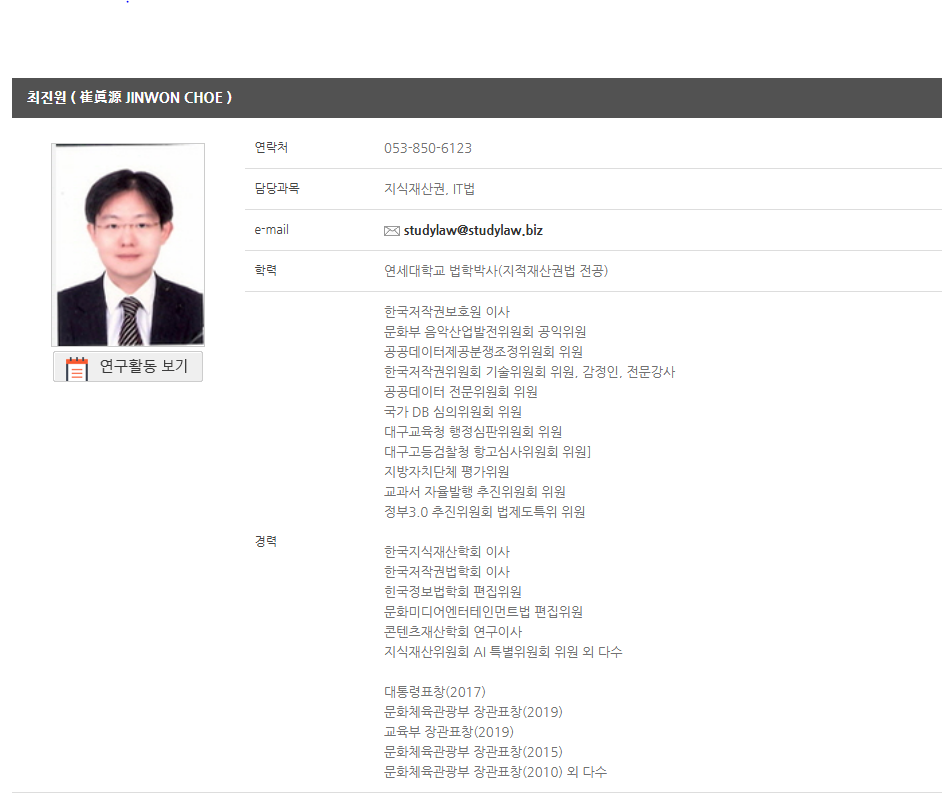Click the calendar icon beside 연구활동 보기
952x793 pixels.
pos(76,368)
